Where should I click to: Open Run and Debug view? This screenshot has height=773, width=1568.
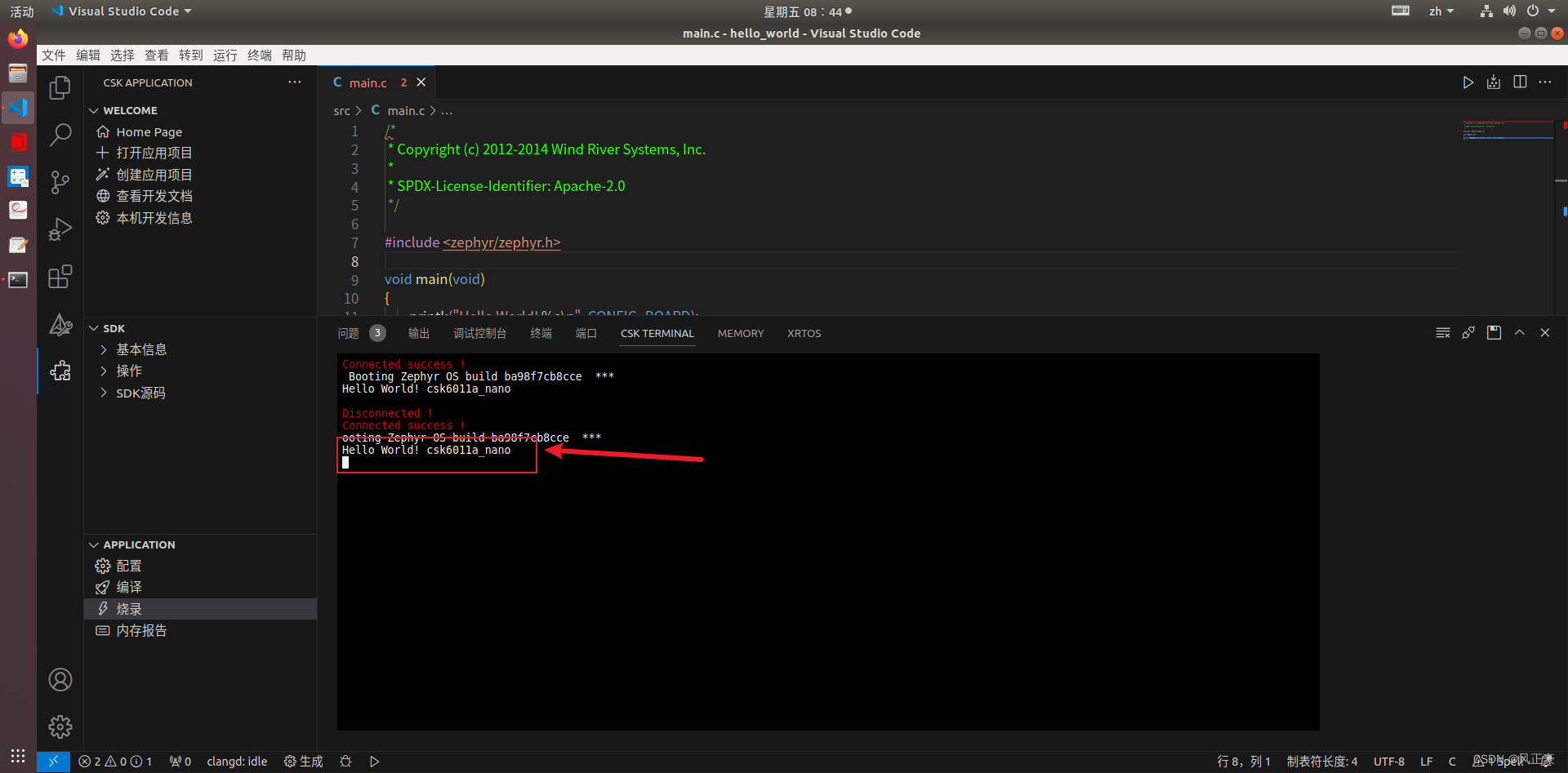click(60, 229)
